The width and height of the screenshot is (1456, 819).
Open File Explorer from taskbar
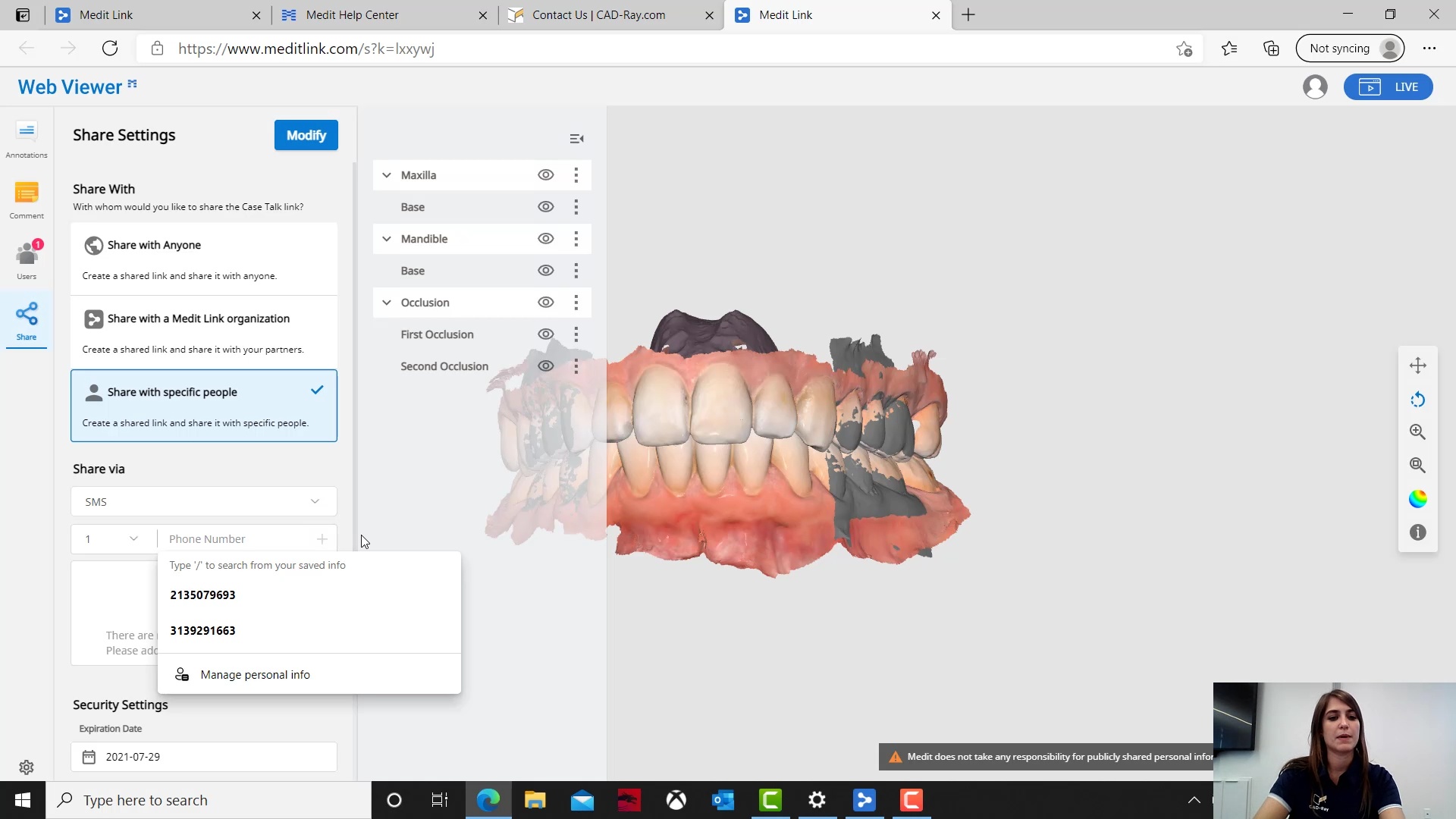(x=535, y=800)
